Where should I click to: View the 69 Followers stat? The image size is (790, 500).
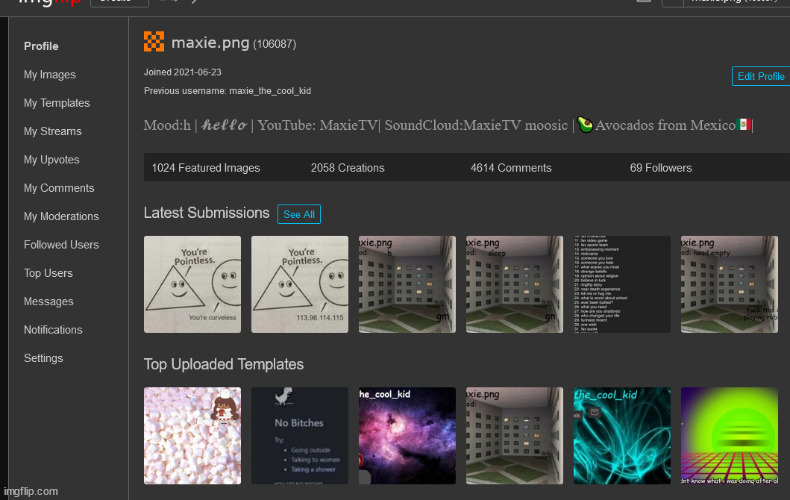pyautogui.click(x=660, y=168)
